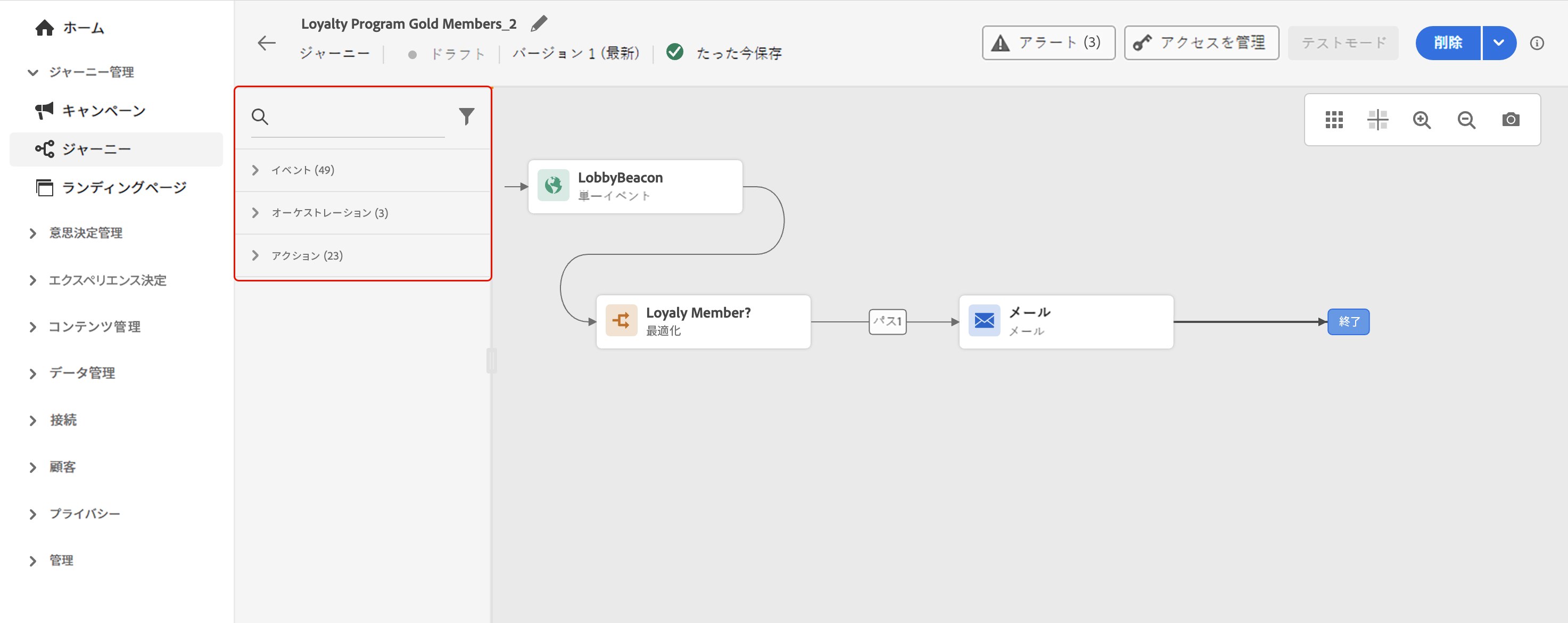Open the dropdown arrow next to 削除
The width and height of the screenshot is (1568, 623).
pos(1499,43)
